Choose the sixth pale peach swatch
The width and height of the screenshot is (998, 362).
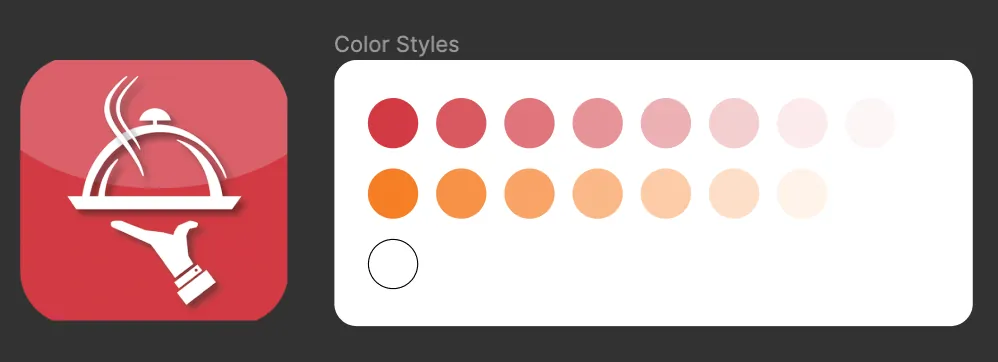(734, 193)
